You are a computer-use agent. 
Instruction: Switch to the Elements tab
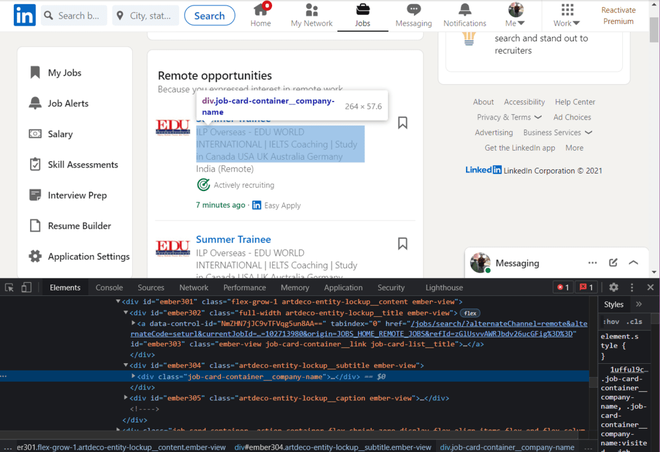click(x=65, y=288)
